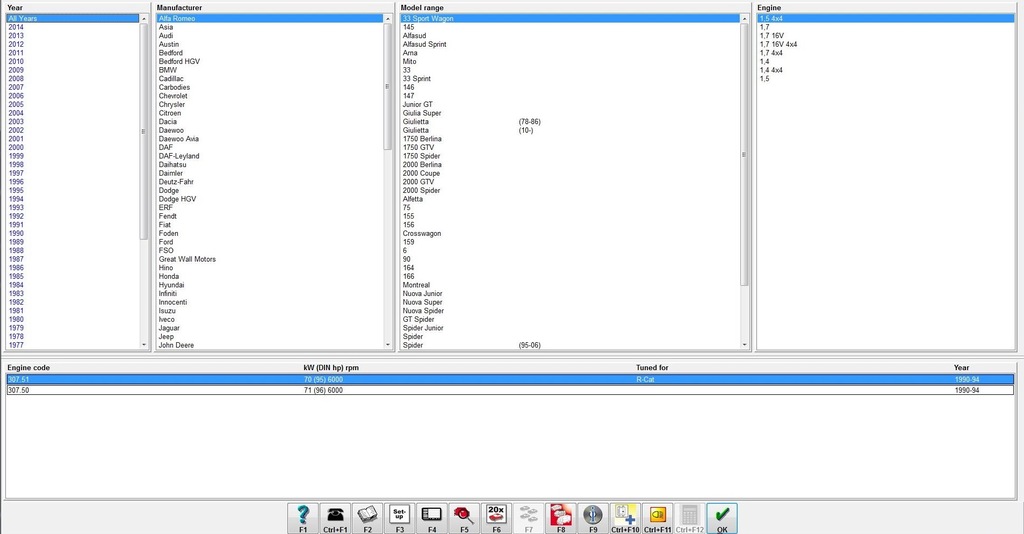Confirm selection with the OK checkmark button
Screen dimensions: 1024x534
point(722,518)
